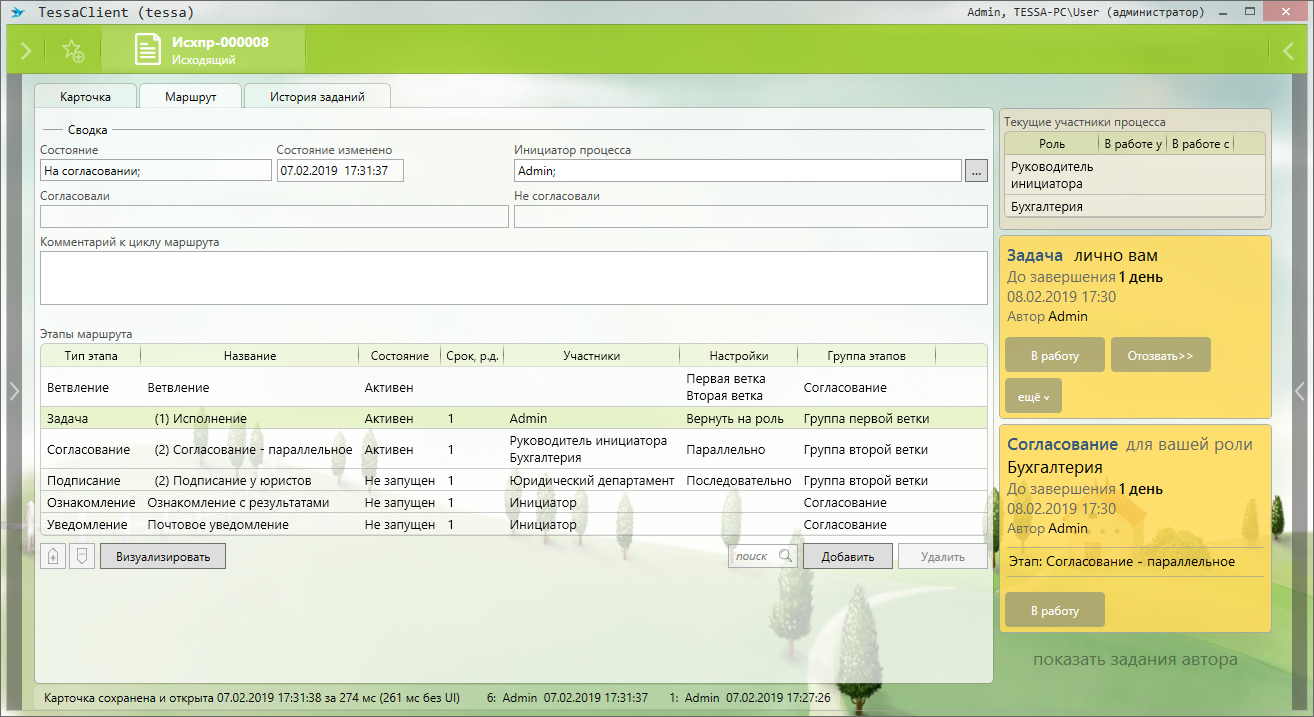Open the История заданий tab
This screenshot has width=1314, height=717.
click(317, 97)
